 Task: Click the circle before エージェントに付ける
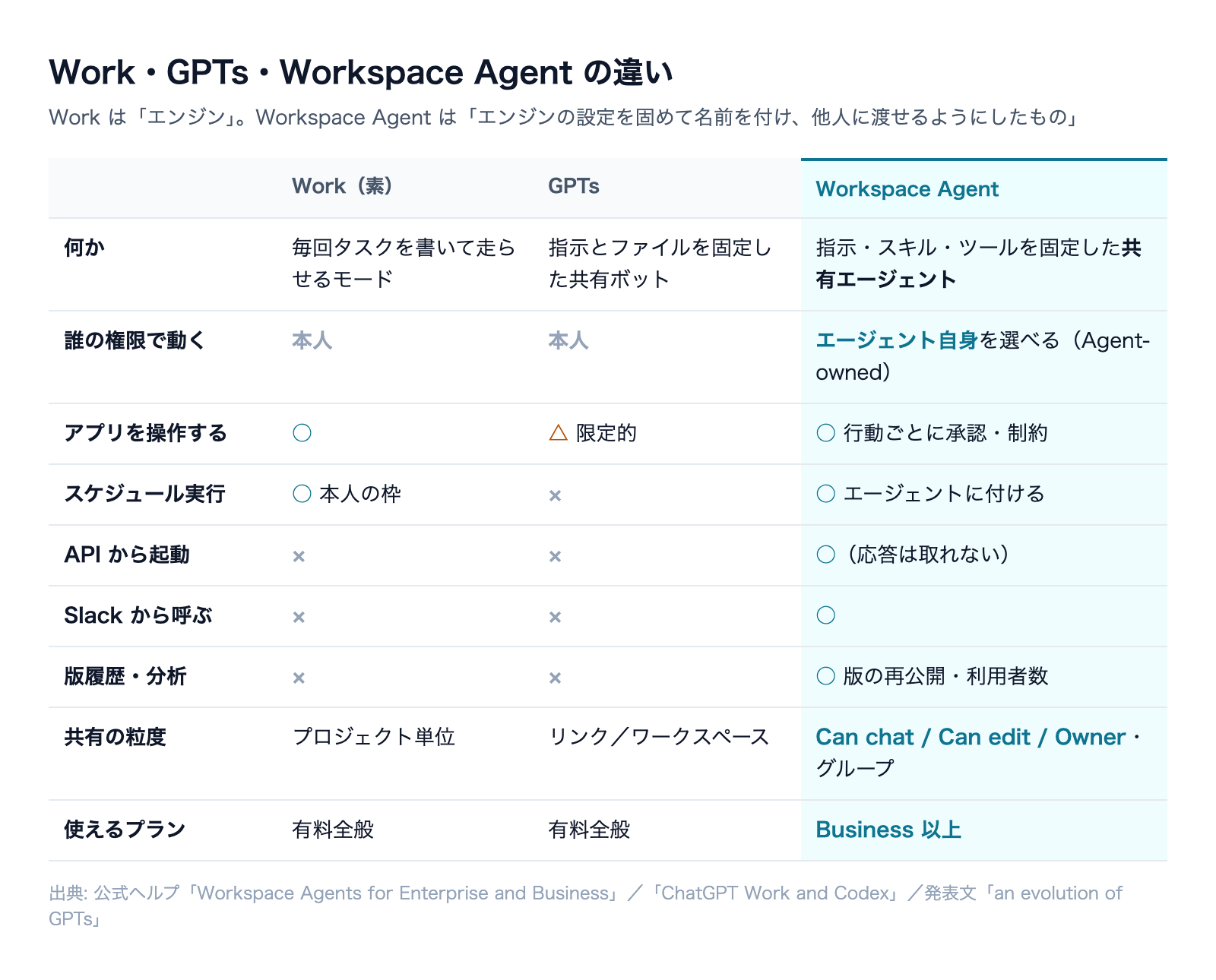click(825, 494)
